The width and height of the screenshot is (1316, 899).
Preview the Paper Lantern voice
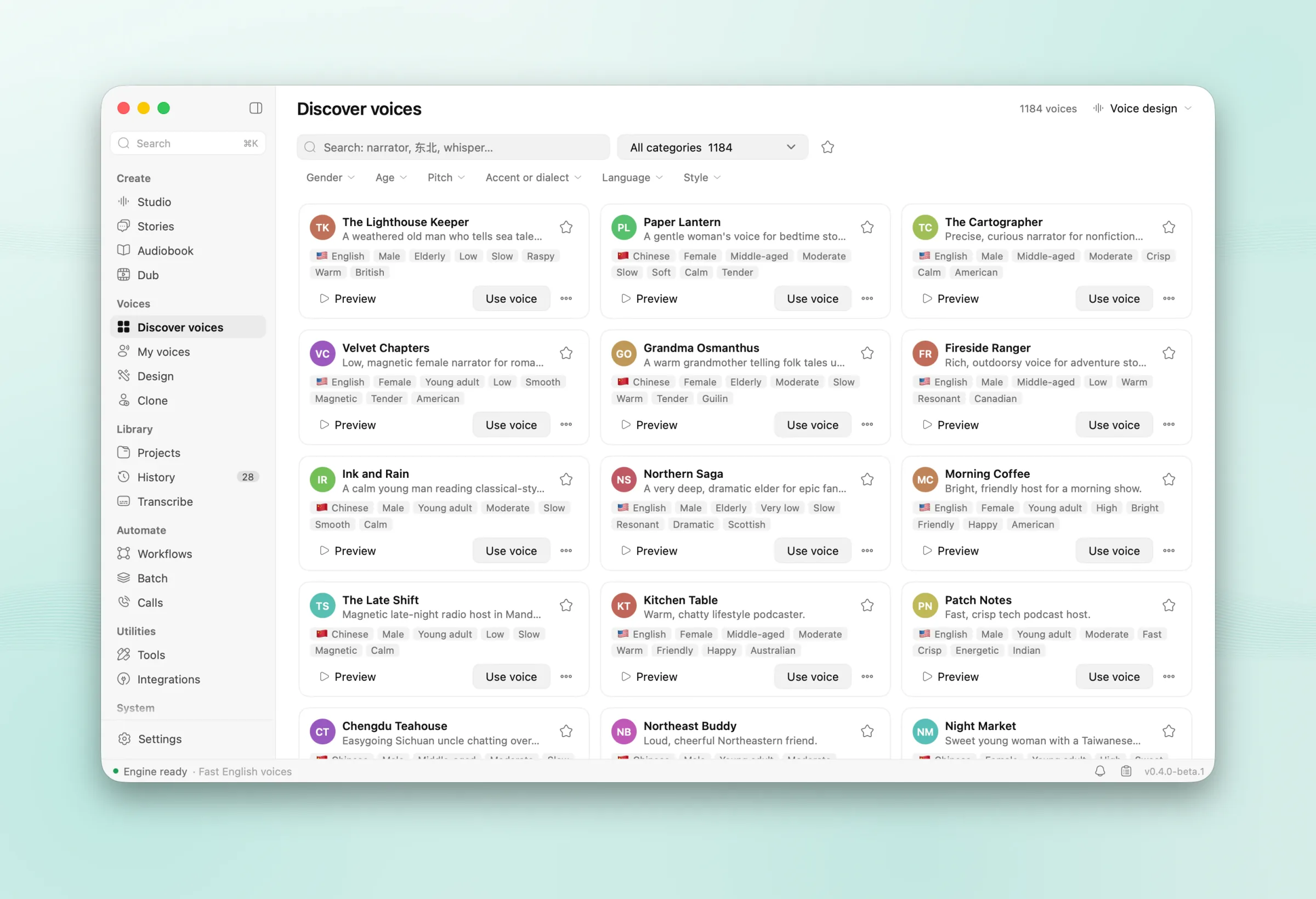649,298
